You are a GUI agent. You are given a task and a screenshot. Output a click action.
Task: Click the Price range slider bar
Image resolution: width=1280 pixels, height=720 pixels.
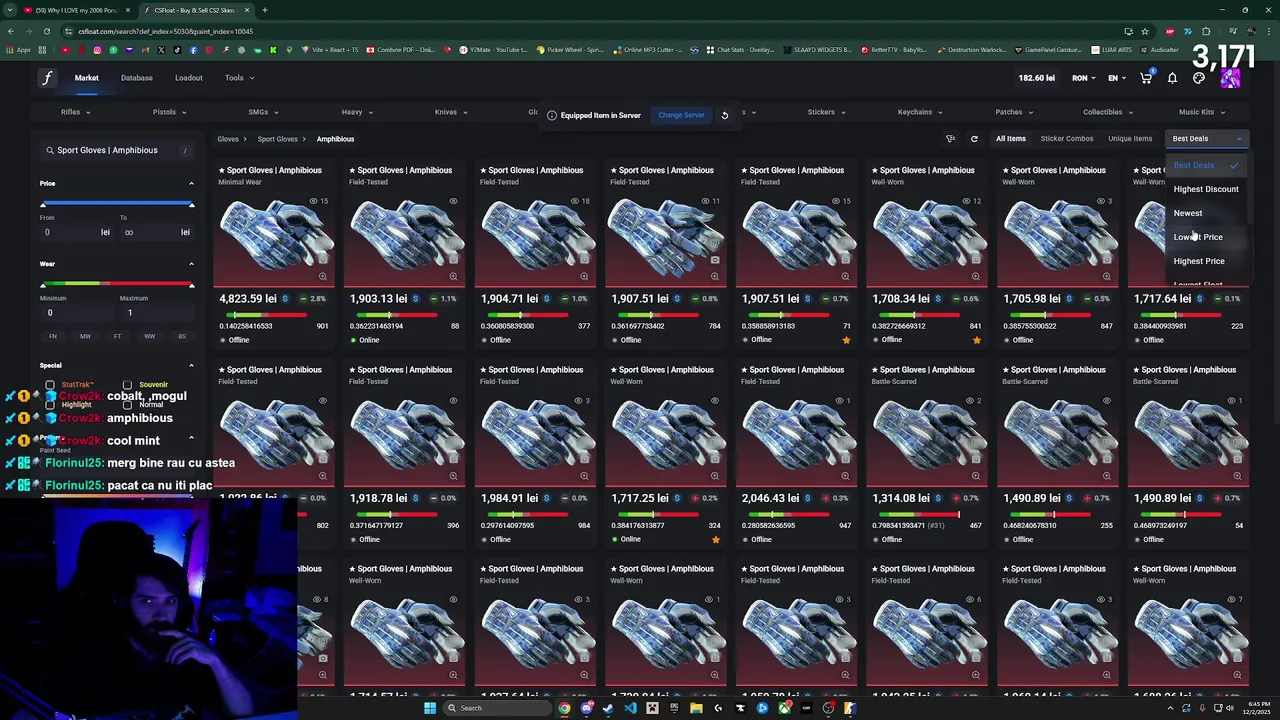(x=117, y=204)
